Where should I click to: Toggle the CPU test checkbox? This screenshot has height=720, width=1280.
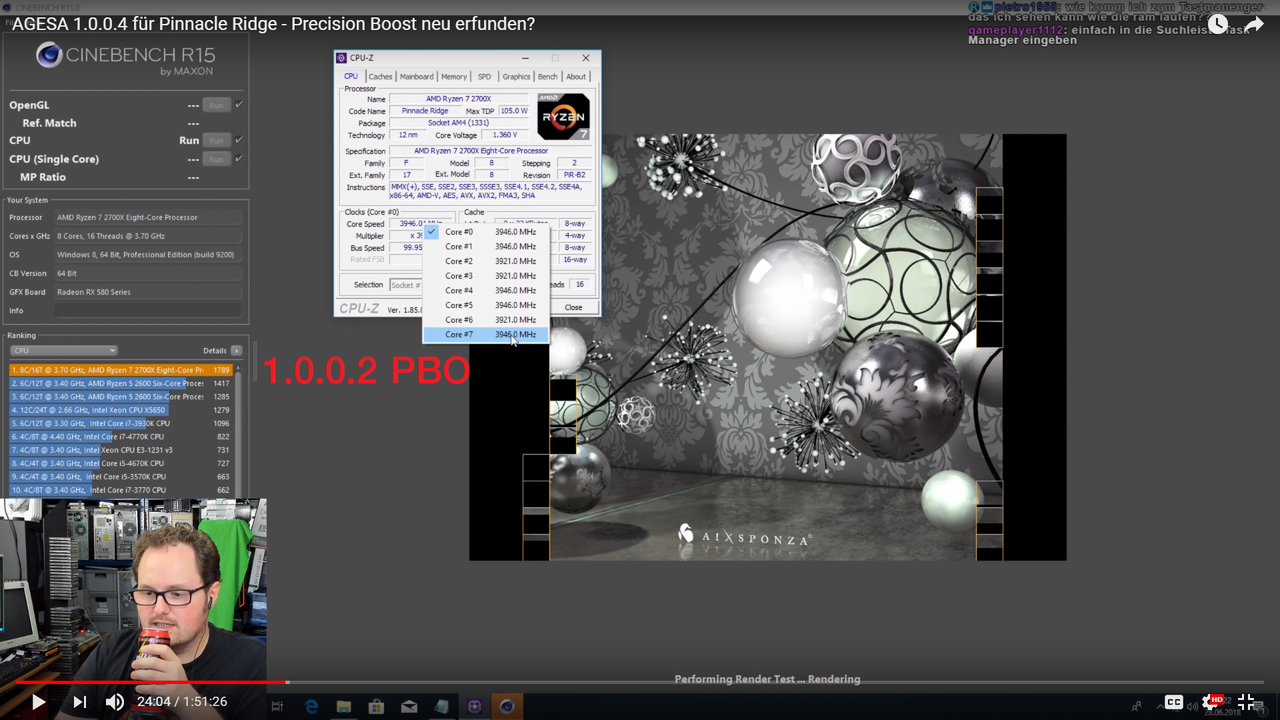(x=239, y=141)
